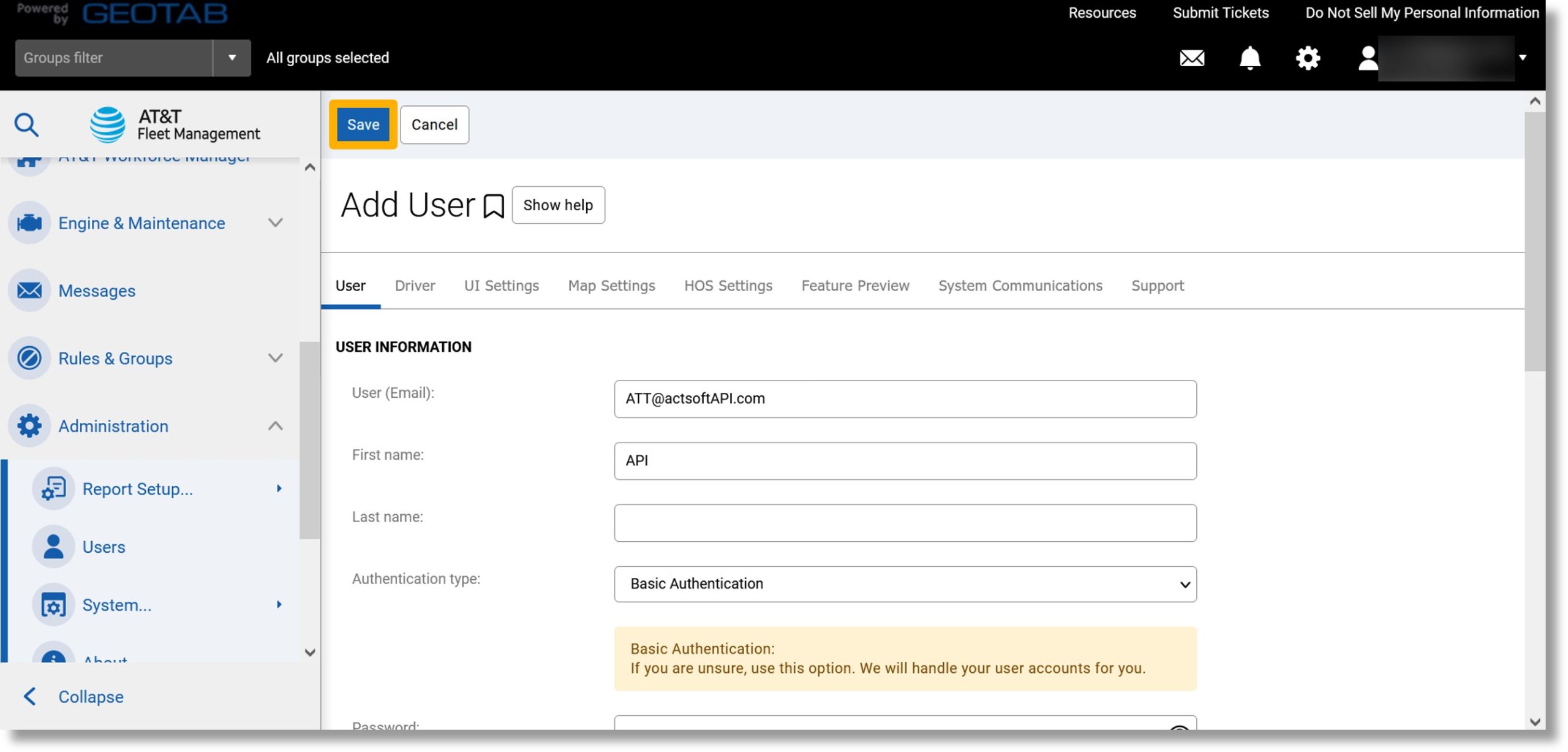Screen dimensions: 1568x752
Task: Open the HOS Settings tab
Action: click(x=728, y=286)
